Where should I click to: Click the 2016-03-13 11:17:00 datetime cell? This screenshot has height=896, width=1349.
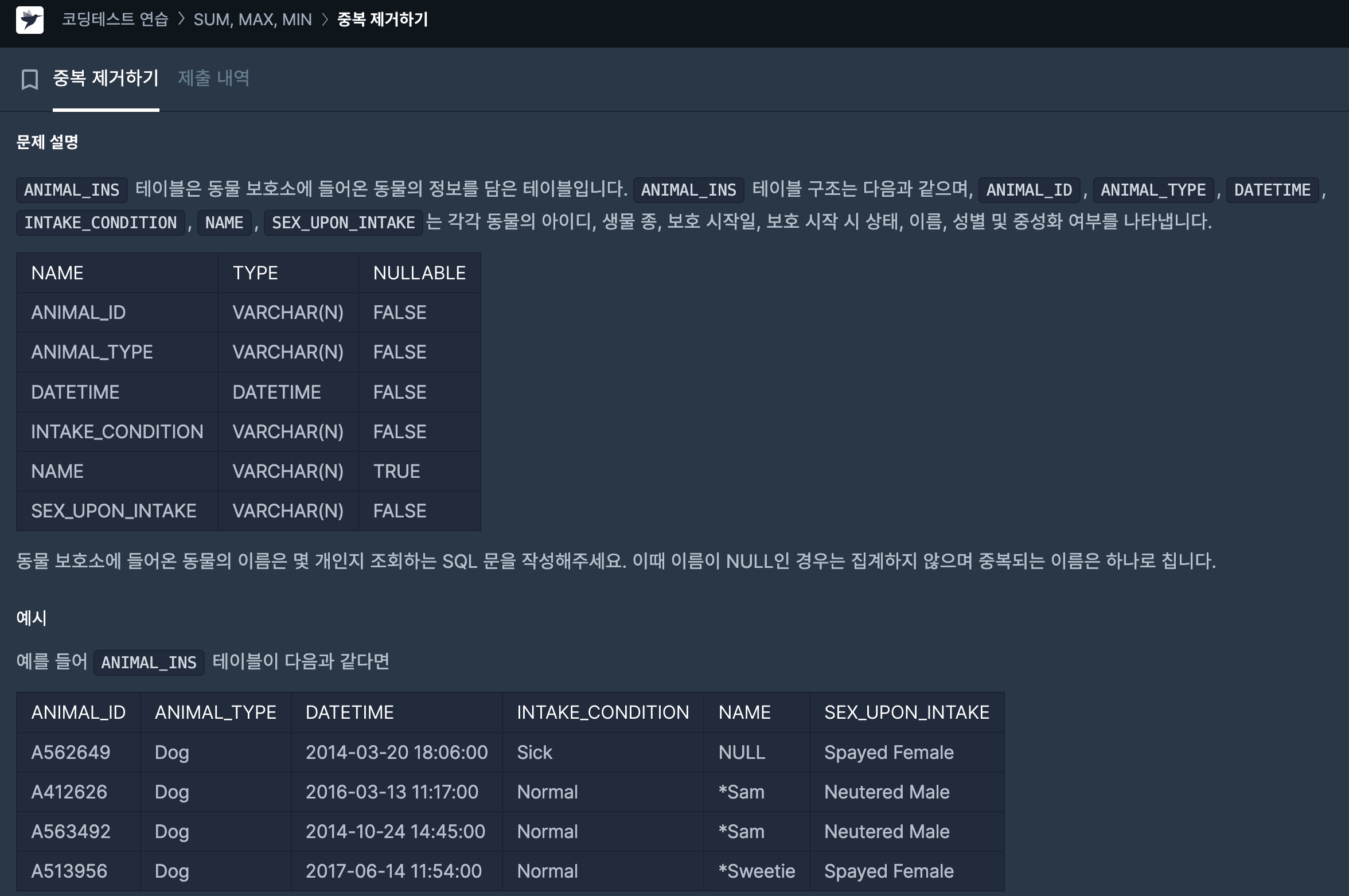[392, 792]
